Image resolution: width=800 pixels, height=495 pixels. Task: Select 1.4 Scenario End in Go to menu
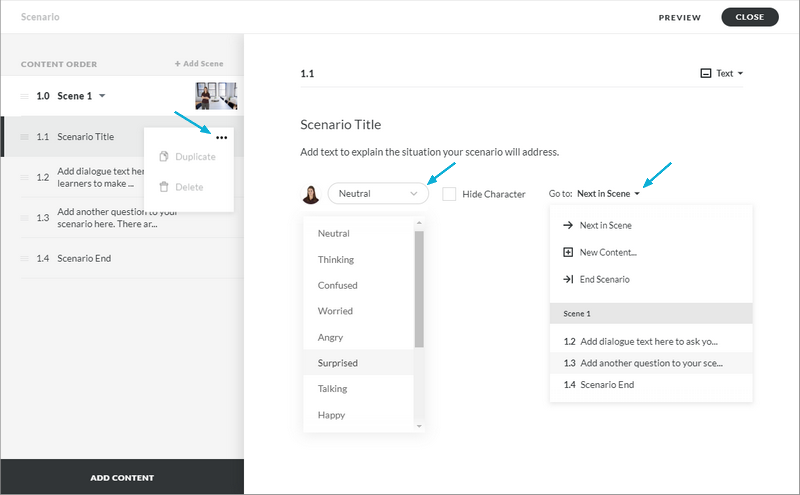coord(651,385)
